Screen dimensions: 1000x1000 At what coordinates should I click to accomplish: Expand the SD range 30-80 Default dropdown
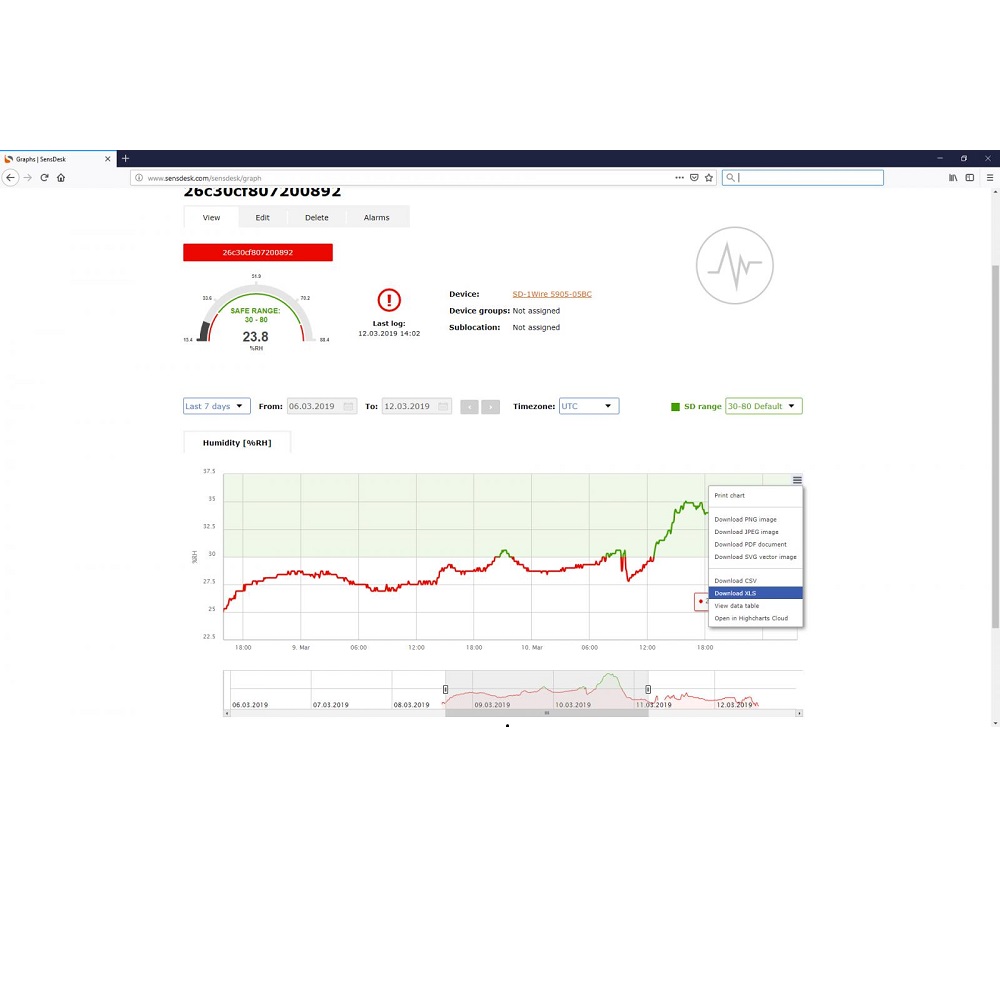[763, 406]
